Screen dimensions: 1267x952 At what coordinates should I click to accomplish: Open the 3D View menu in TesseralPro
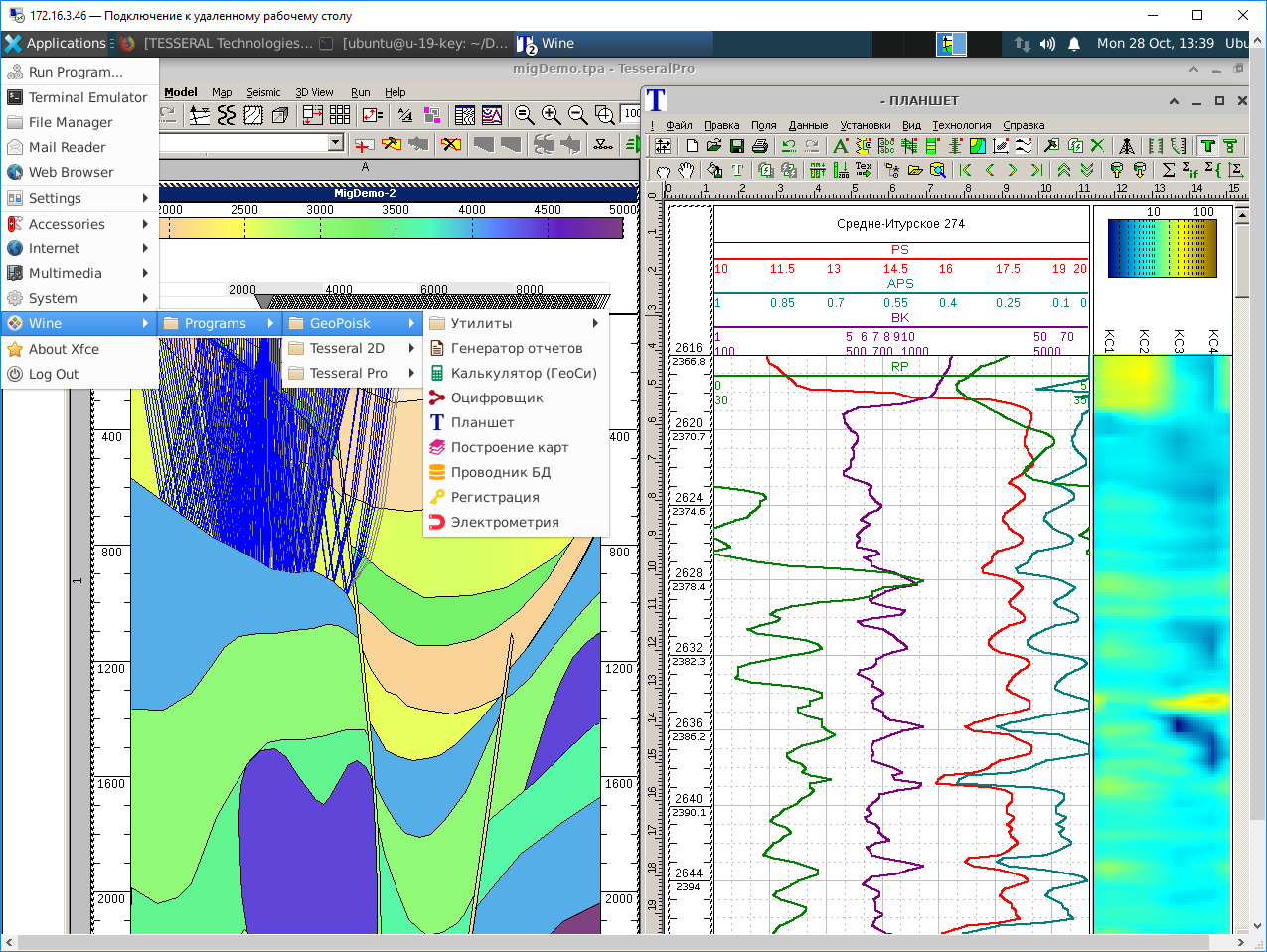pos(314,92)
